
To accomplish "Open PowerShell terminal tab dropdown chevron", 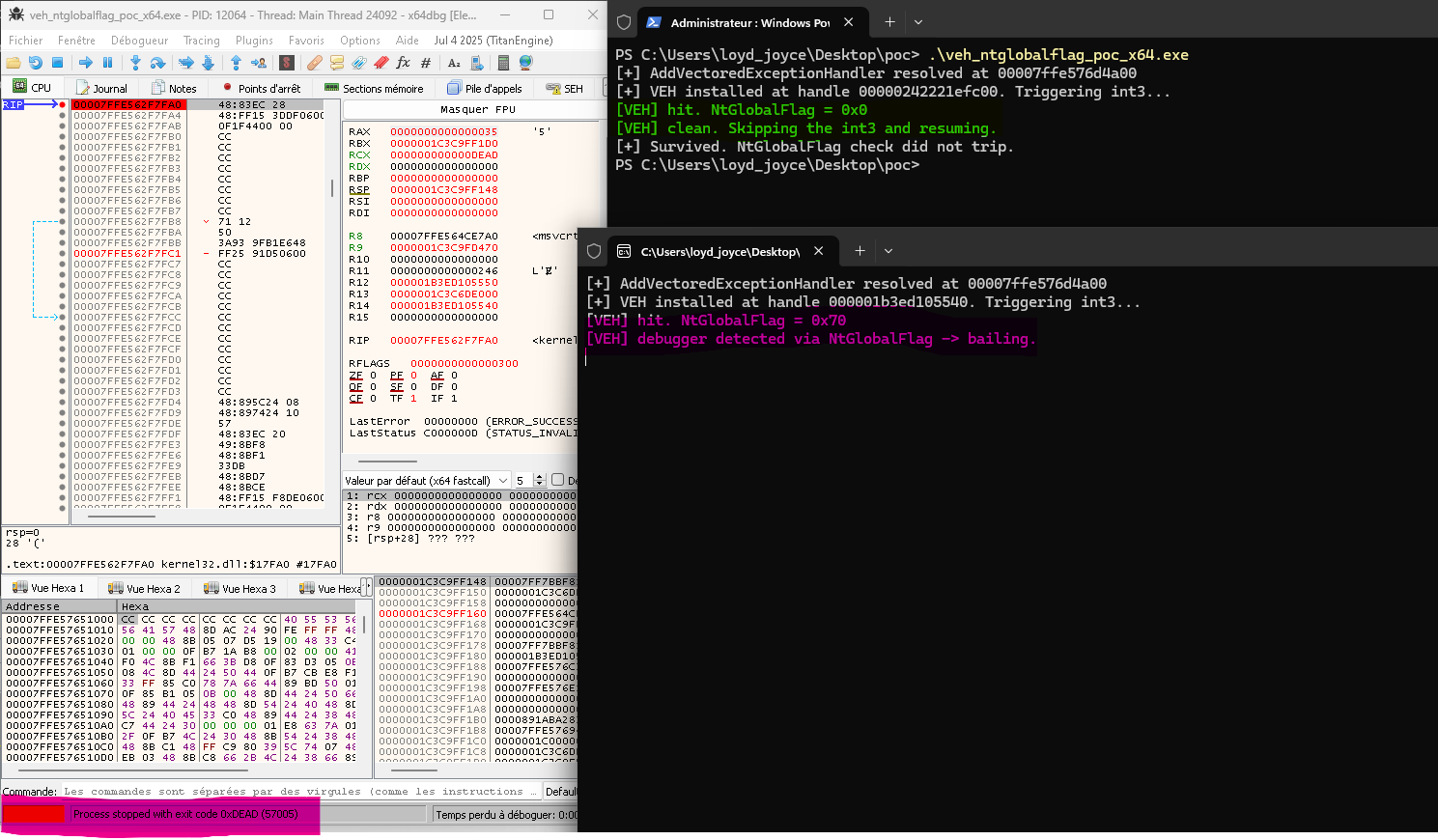I will pyautogui.click(x=918, y=22).
